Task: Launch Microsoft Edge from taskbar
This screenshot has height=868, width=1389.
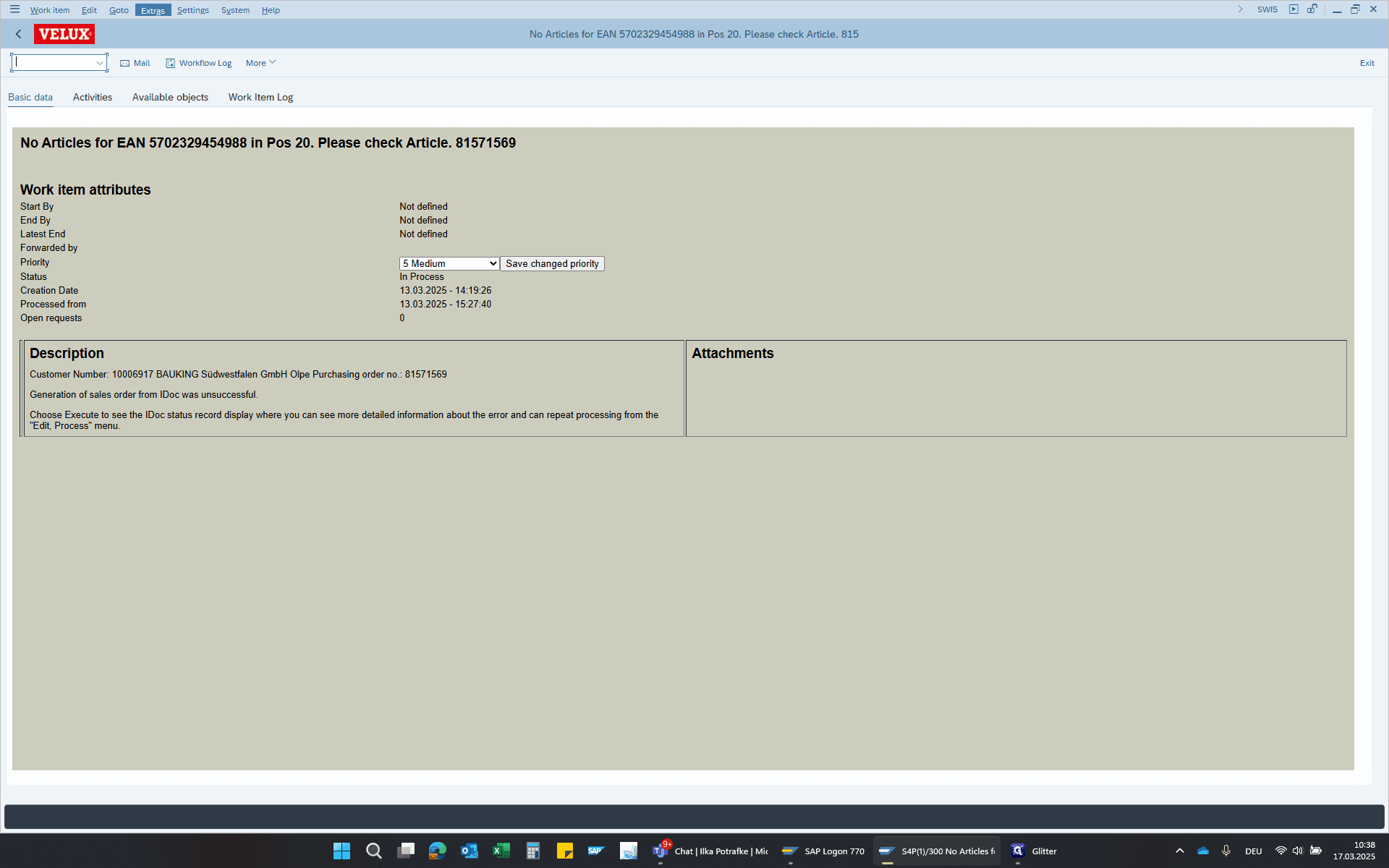Action: tap(437, 851)
